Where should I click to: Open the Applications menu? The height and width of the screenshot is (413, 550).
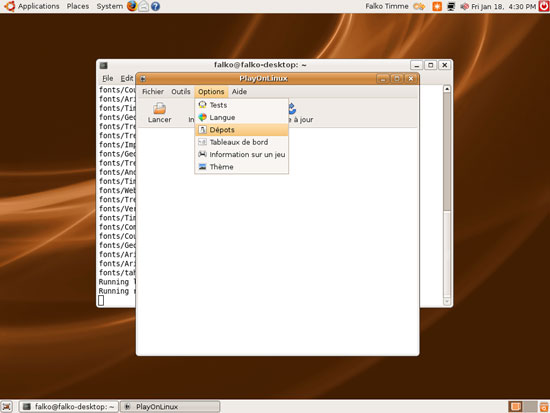click(x=39, y=6)
